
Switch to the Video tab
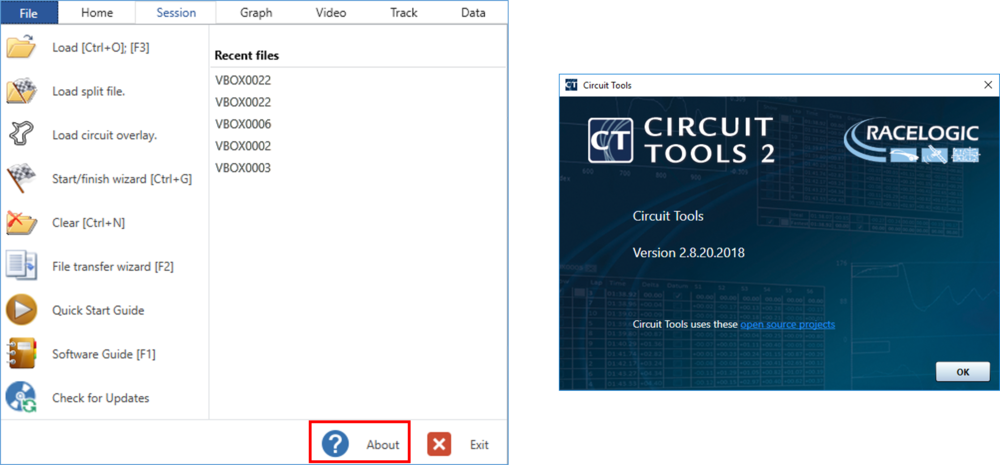pos(331,13)
